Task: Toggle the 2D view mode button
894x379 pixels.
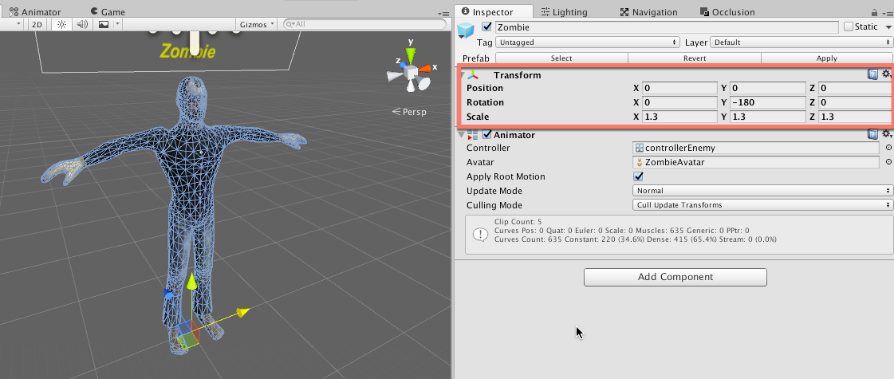Action: tap(38, 24)
